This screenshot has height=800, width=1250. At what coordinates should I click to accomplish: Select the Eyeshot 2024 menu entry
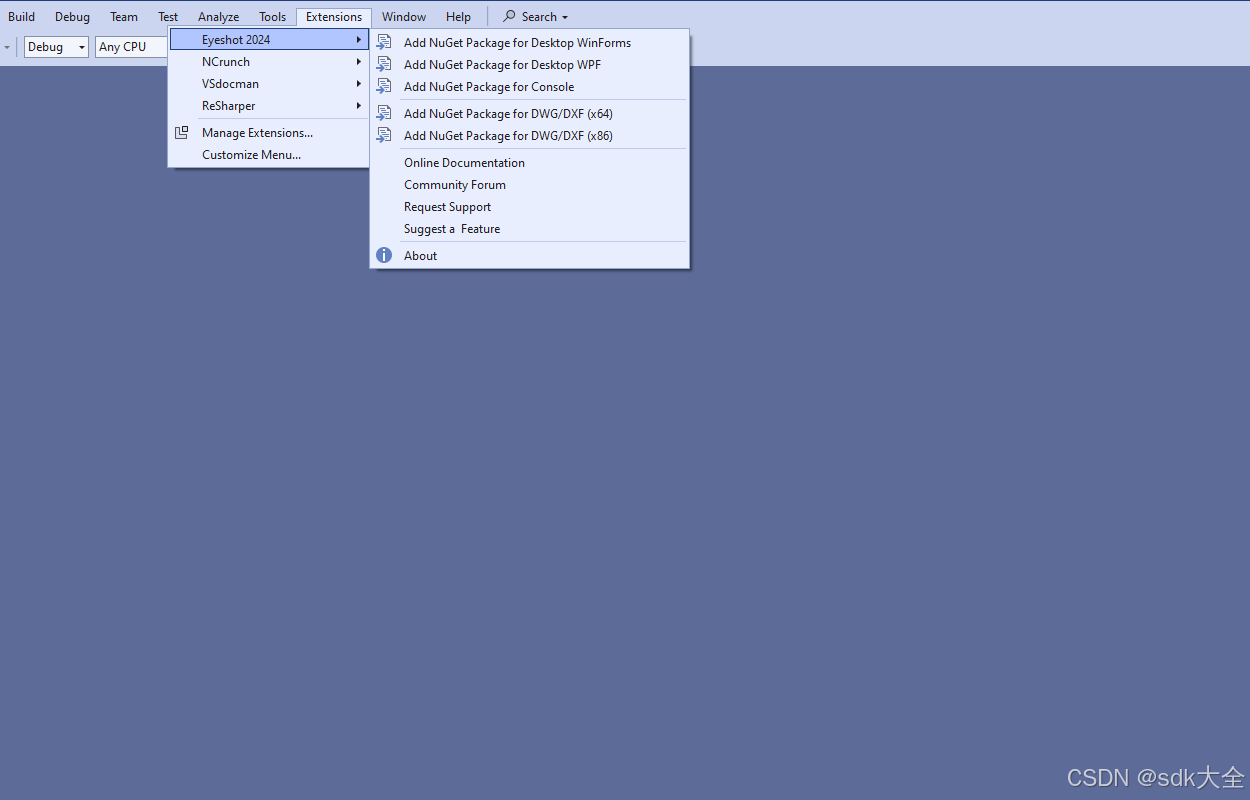[269, 39]
